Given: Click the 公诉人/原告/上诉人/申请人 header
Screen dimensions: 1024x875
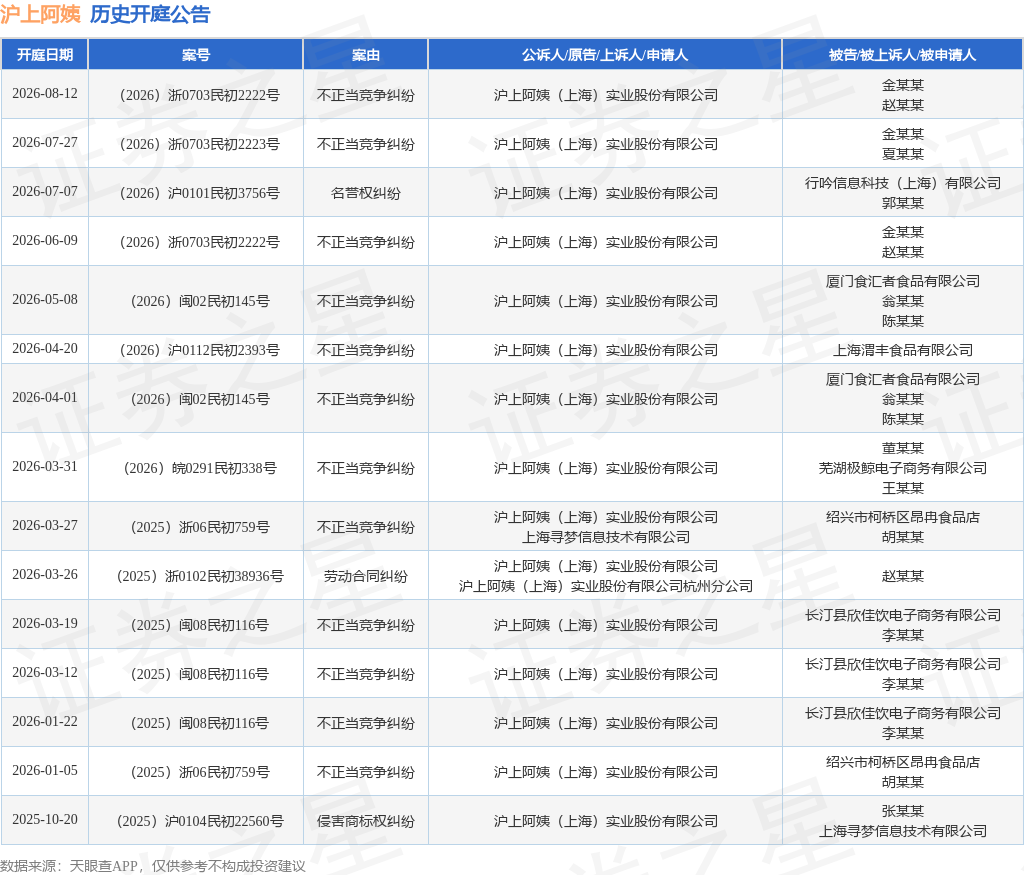Looking at the screenshot, I should coord(605,55).
